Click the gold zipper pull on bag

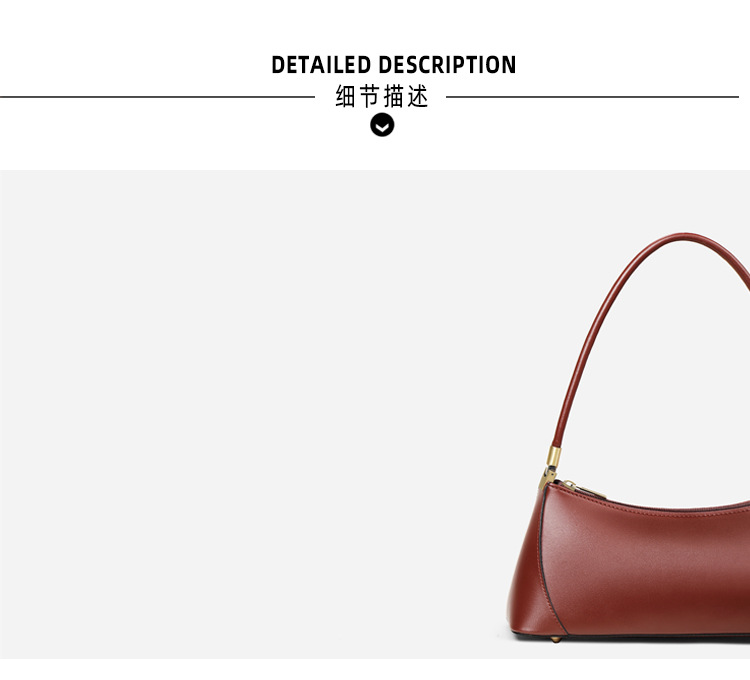click(x=585, y=491)
